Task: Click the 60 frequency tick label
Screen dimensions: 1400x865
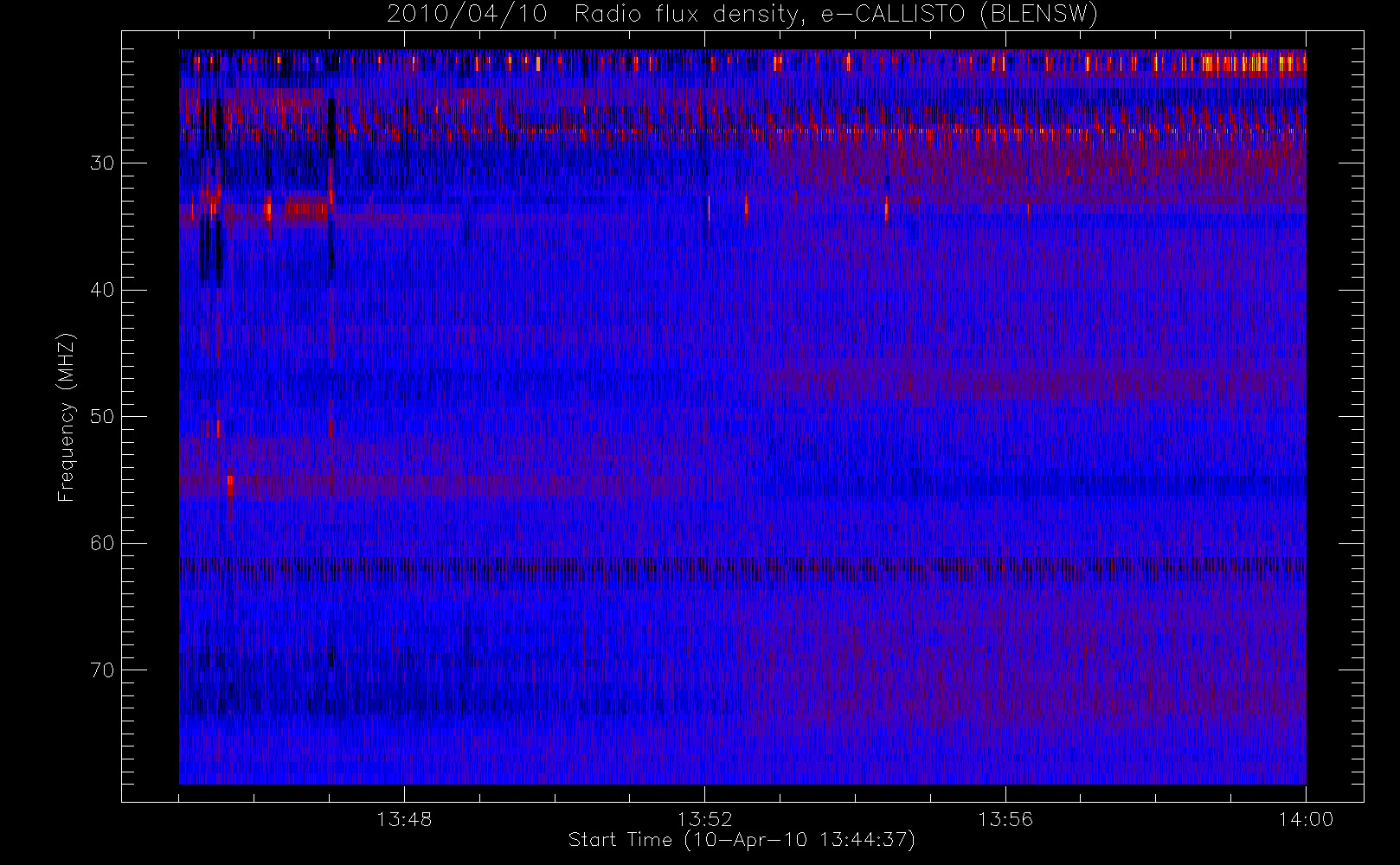Action: pos(102,543)
